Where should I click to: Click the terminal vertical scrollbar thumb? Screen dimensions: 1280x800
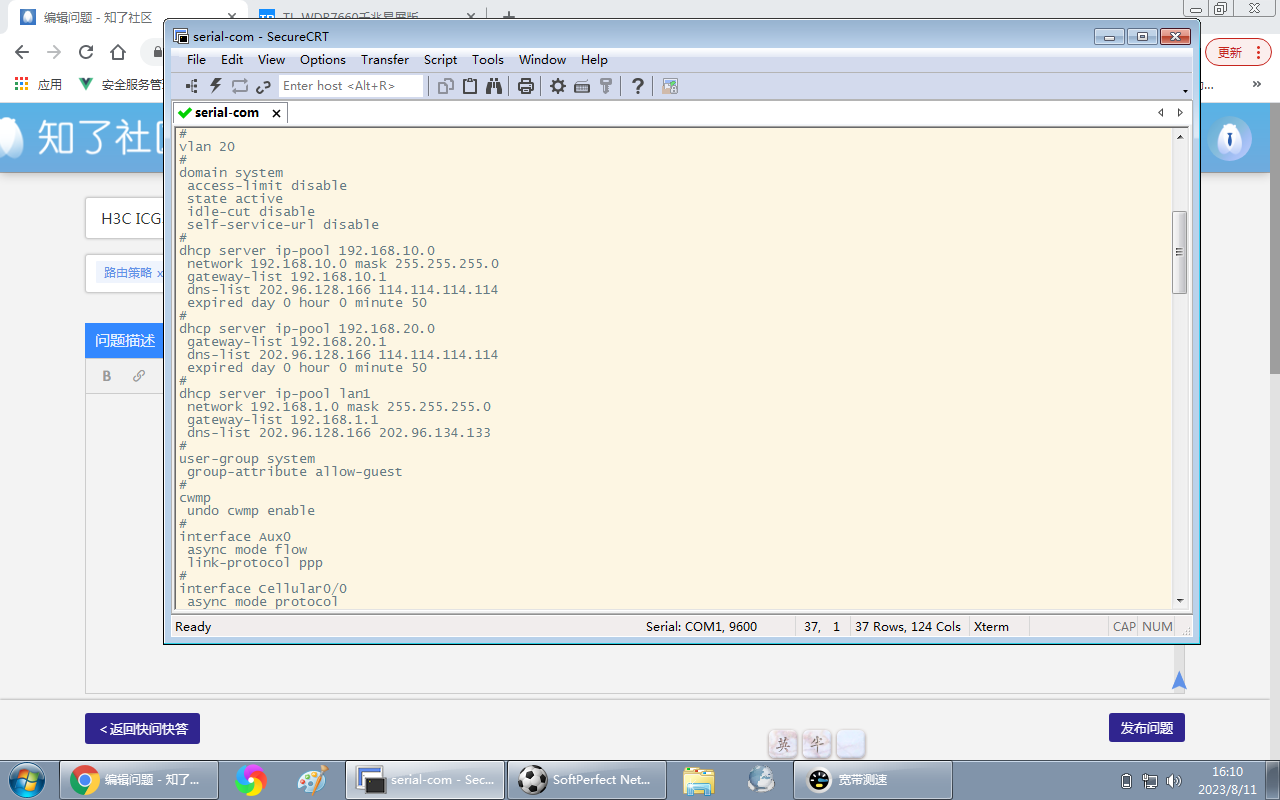(x=1180, y=252)
